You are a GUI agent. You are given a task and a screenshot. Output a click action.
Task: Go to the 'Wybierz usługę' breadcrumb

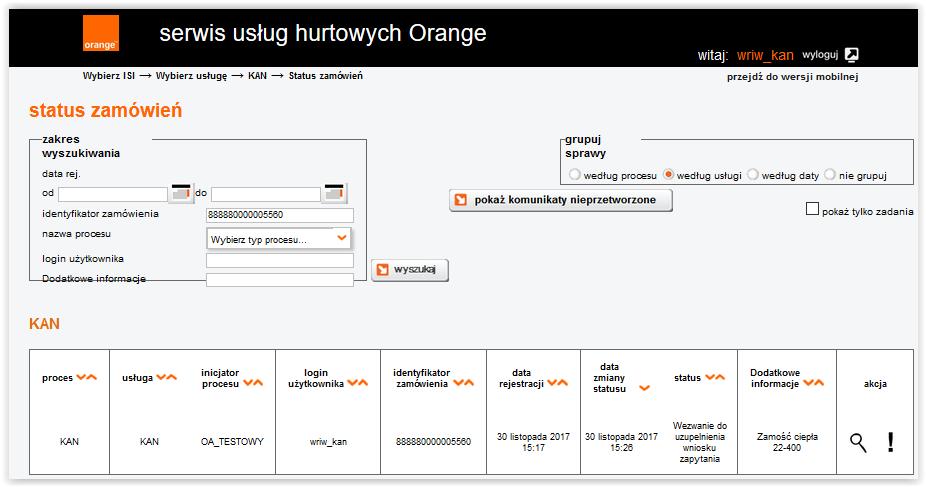191,76
